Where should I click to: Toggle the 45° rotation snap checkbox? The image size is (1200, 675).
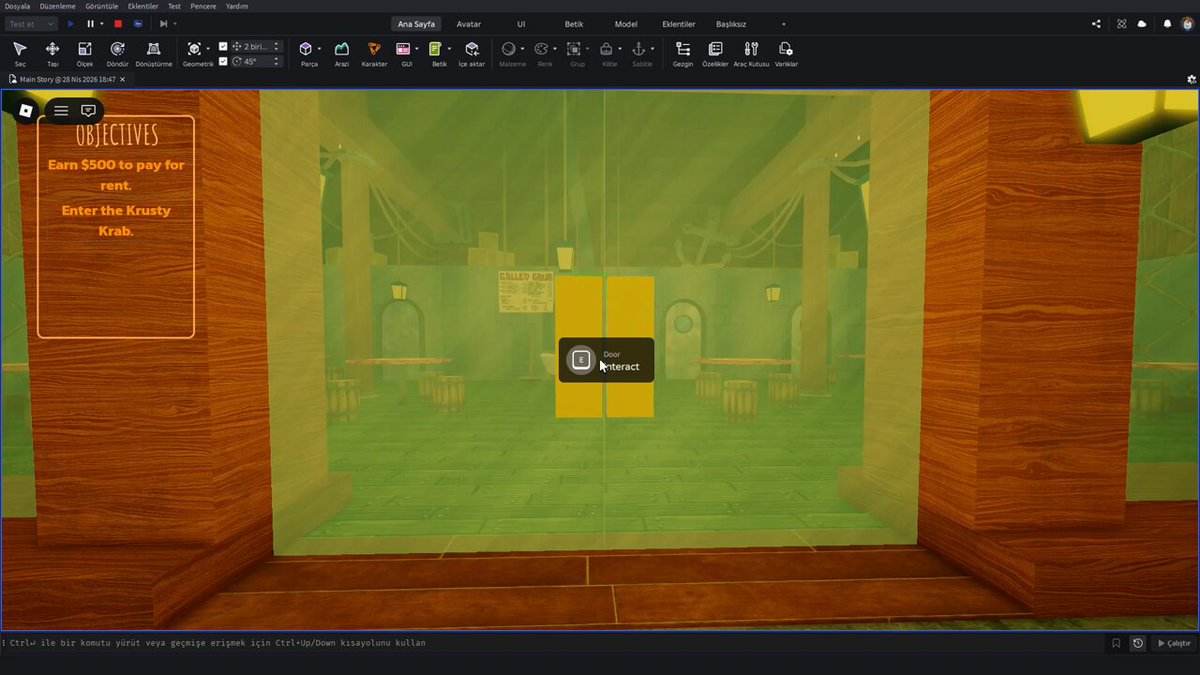click(x=223, y=61)
